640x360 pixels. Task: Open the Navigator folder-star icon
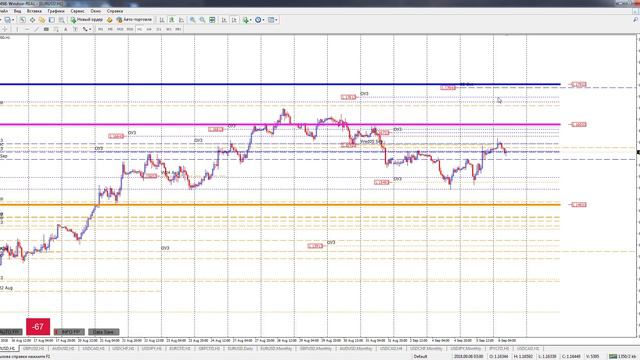click(x=42, y=20)
